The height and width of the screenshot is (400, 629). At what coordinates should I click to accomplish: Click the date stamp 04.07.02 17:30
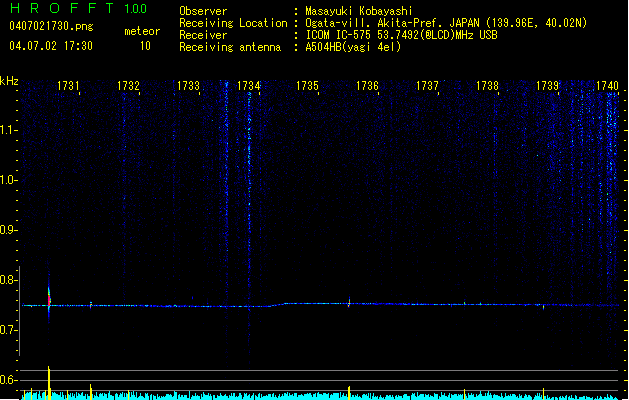click(51, 46)
